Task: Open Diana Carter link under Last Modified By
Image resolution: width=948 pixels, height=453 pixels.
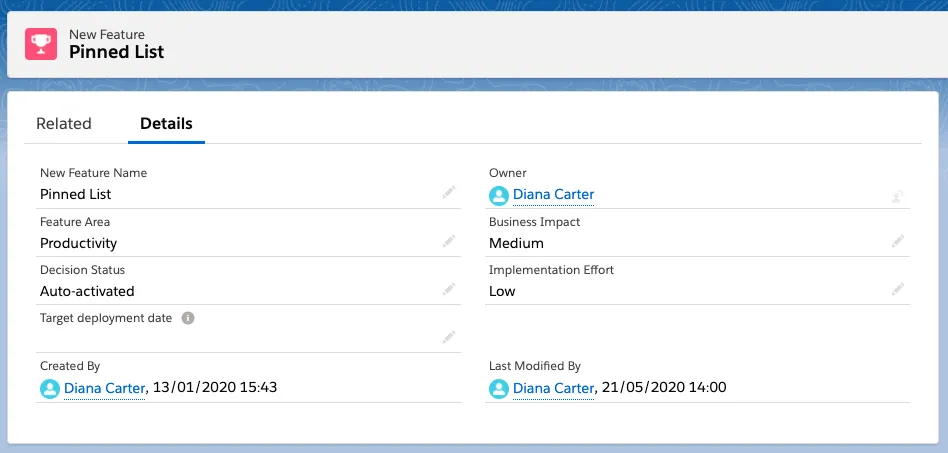Action: pyautogui.click(x=553, y=388)
